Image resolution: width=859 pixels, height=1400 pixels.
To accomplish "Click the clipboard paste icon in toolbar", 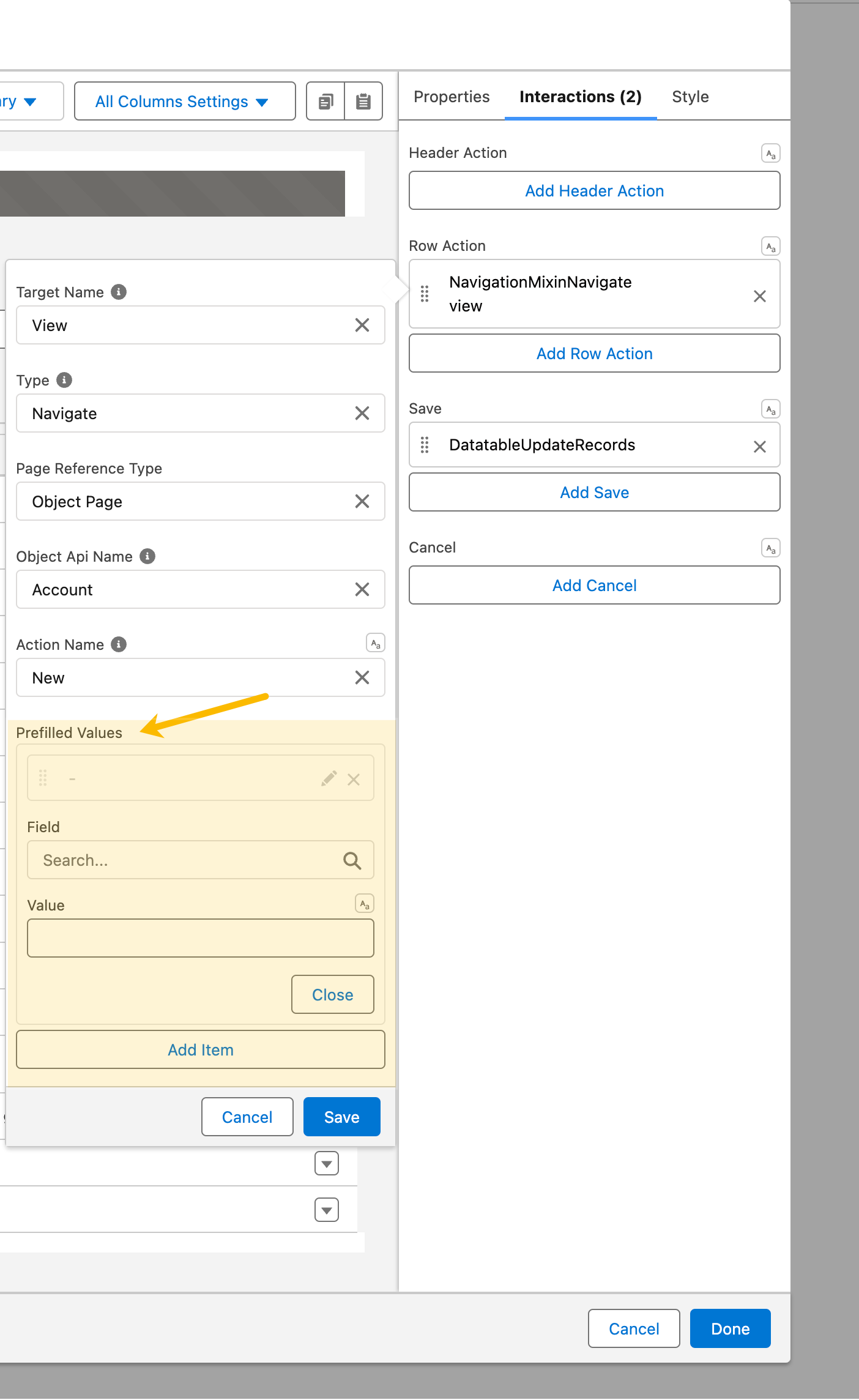I will (x=363, y=102).
